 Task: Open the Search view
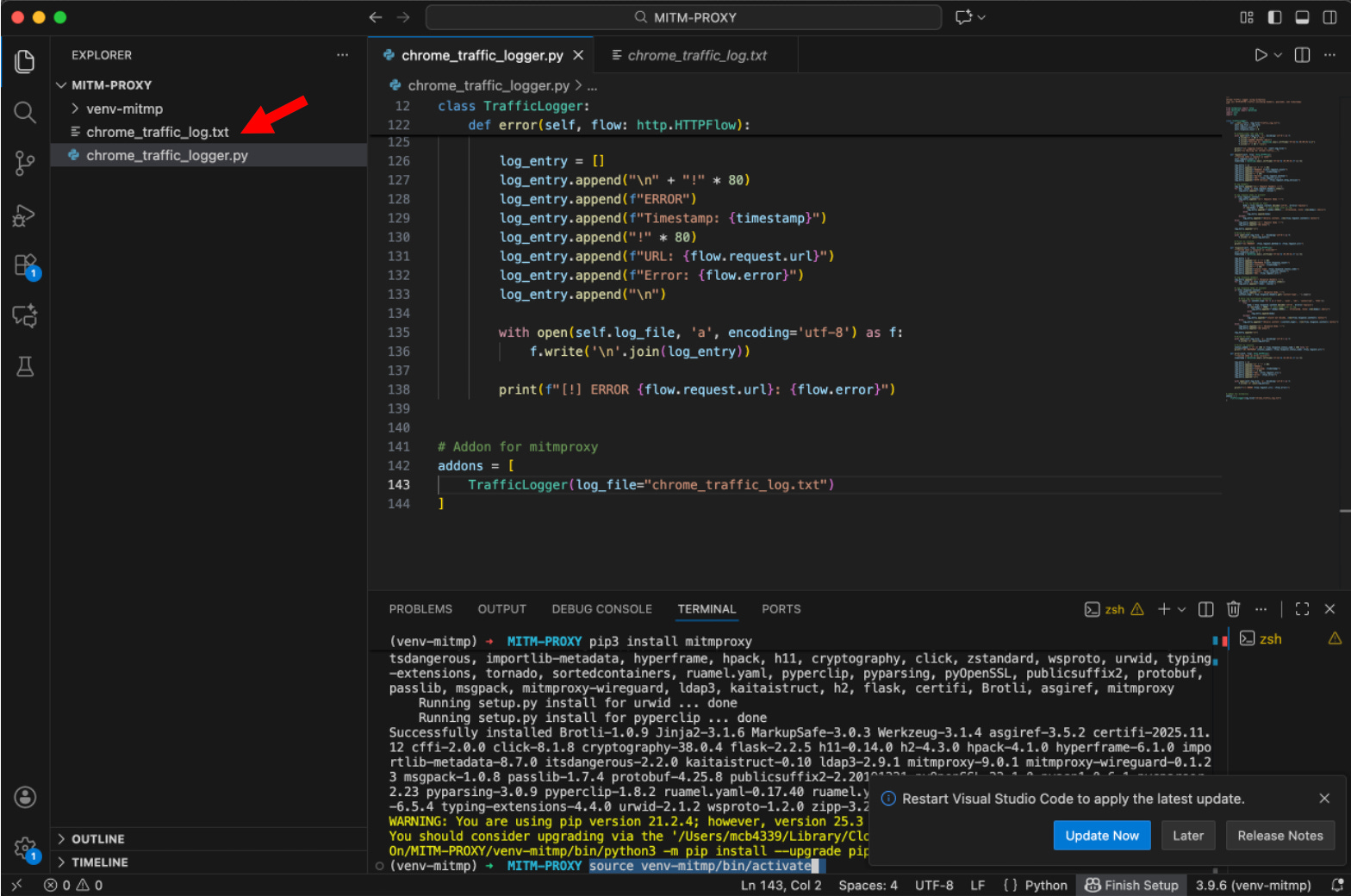(x=25, y=112)
